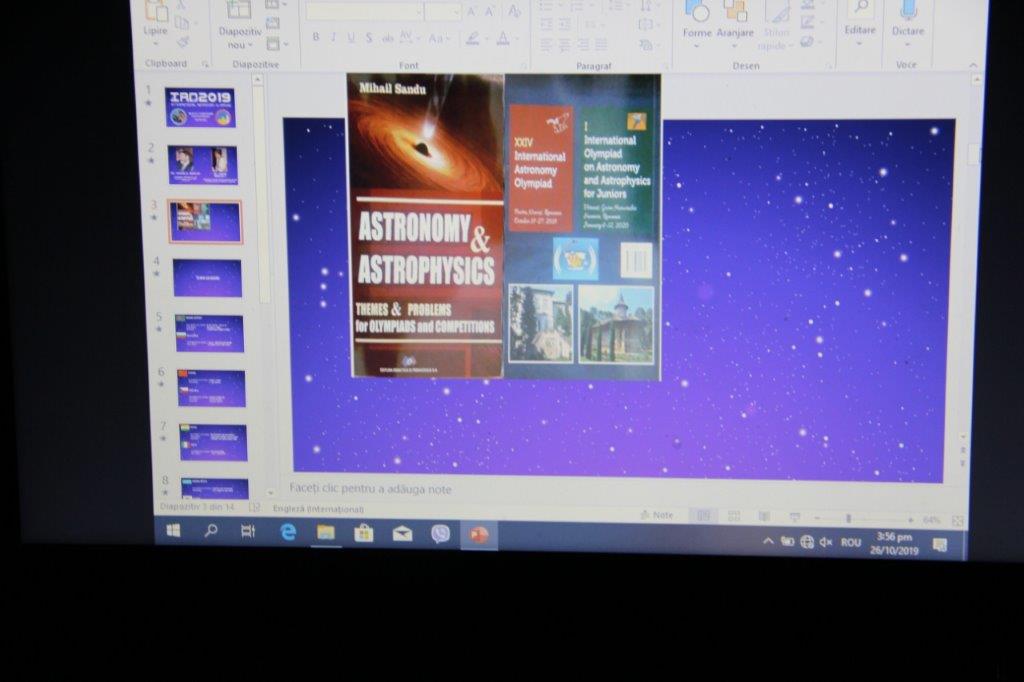The width and height of the screenshot is (1024, 682).
Task: Open the font size combo box
Action: [x=443, y=11]
